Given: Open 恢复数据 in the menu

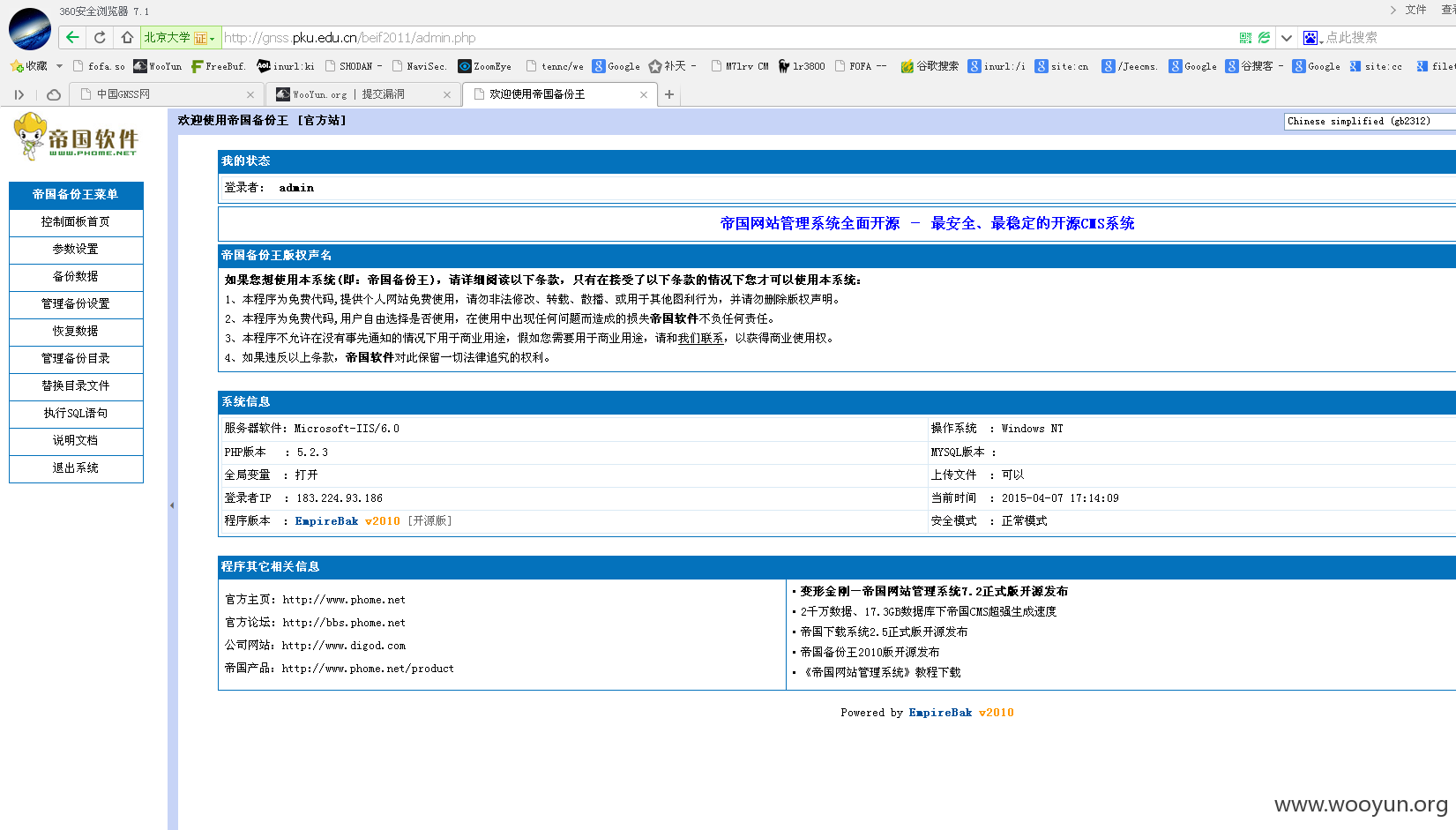Looking at the screenshot, I should (x=76, y=332).
